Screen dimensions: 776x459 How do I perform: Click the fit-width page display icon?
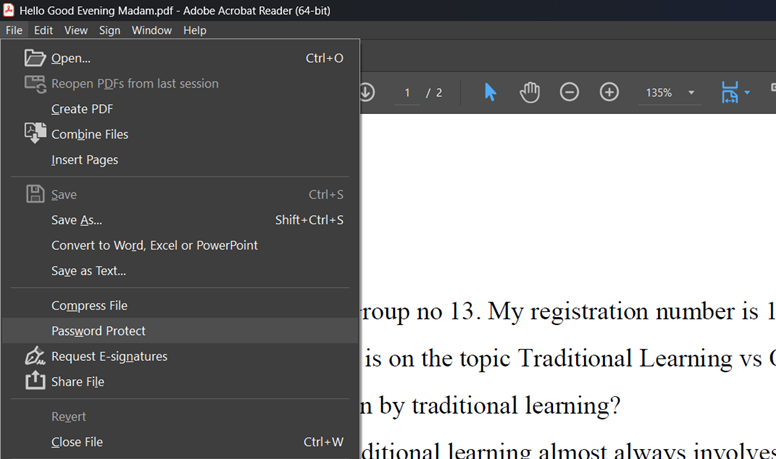click(x=729, y=92)
